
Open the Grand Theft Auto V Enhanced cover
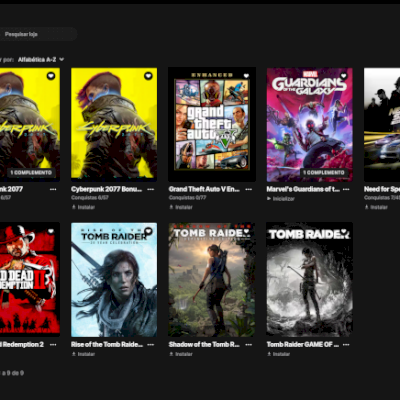212,124
